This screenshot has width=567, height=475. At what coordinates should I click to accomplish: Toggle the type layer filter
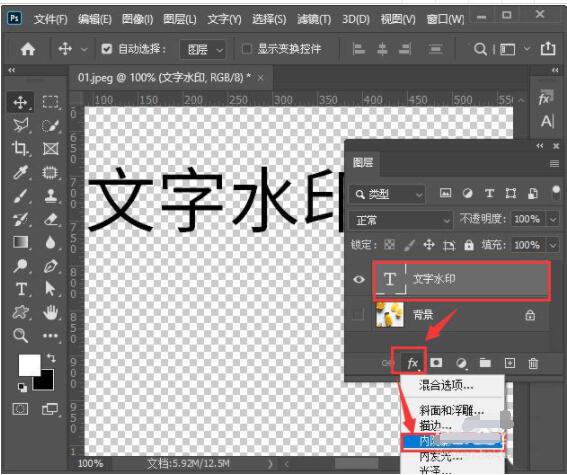point(489,193)
